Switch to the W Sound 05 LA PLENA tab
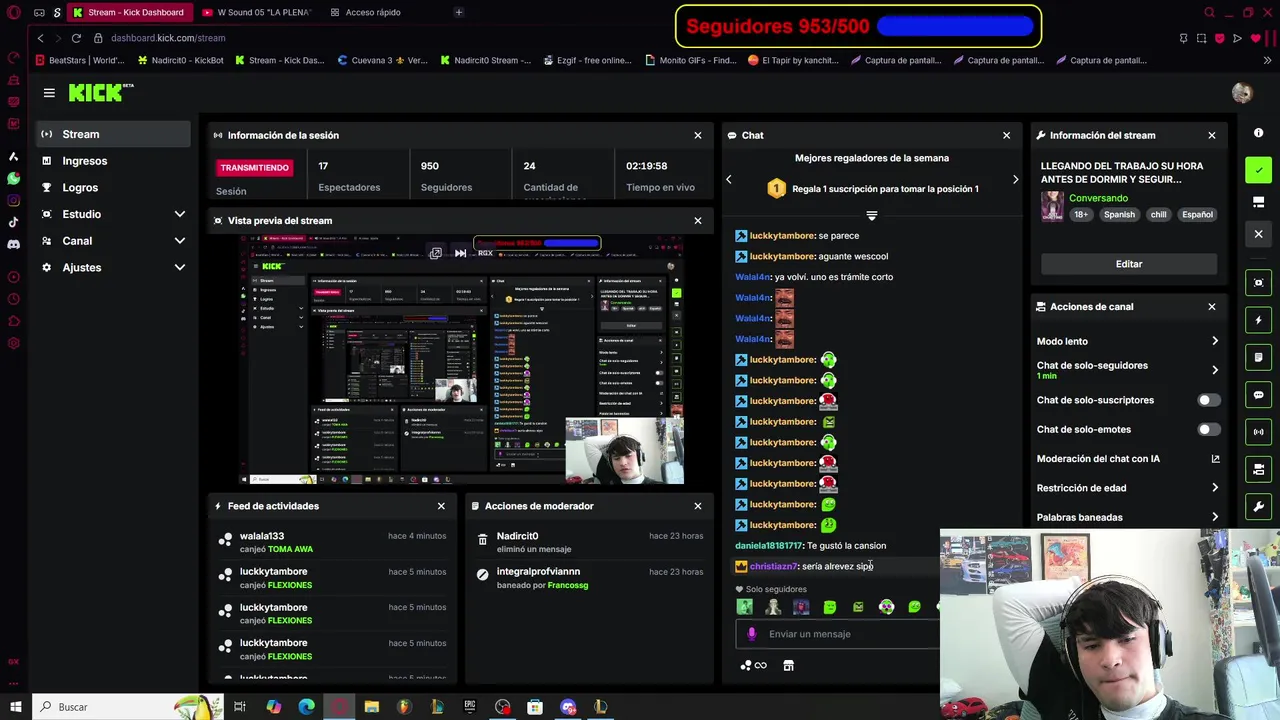 point(258,12)
